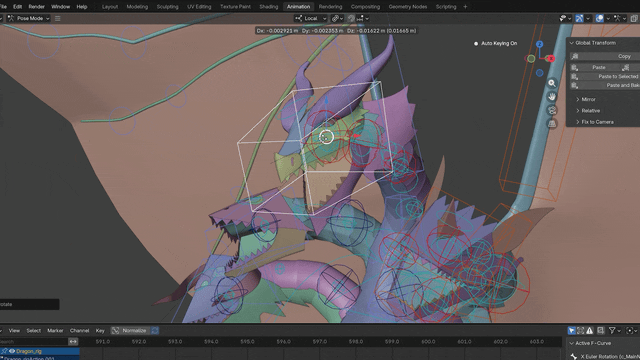This screenshot has height=360, width=640.
Task: Switch to the Geometry Nodes workspace tab
Action: pos(408,7)
